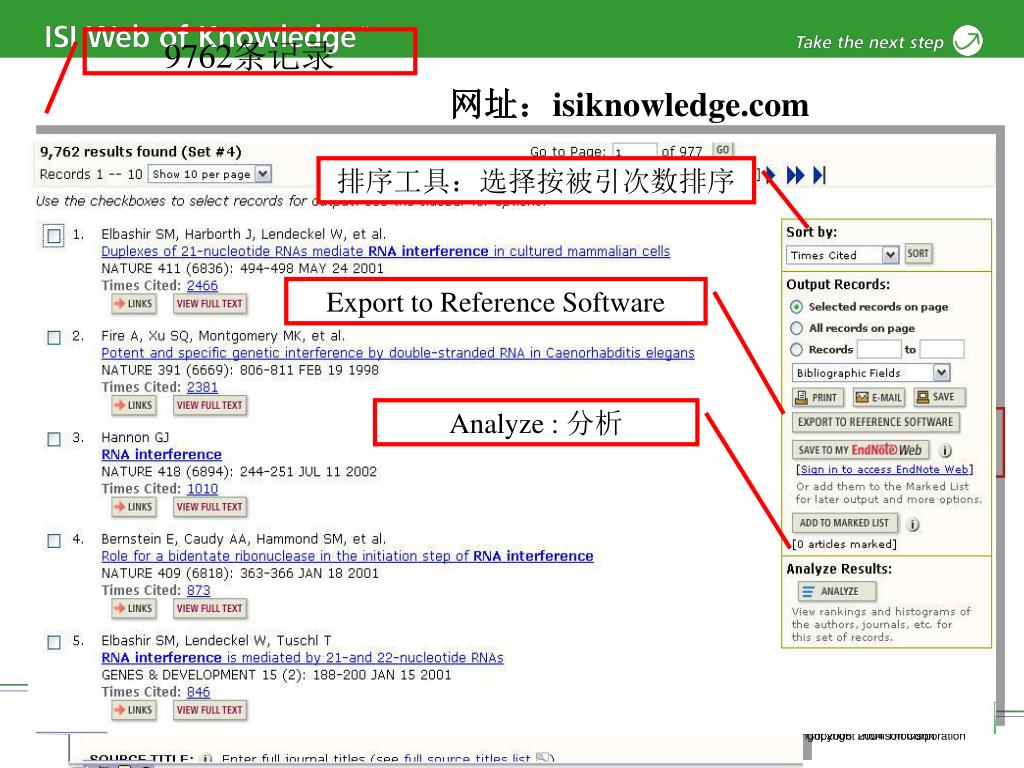Open Role for a bidentate ribonuclease article
This screenshot has height=768, width=1024.
tap(347, 556)
